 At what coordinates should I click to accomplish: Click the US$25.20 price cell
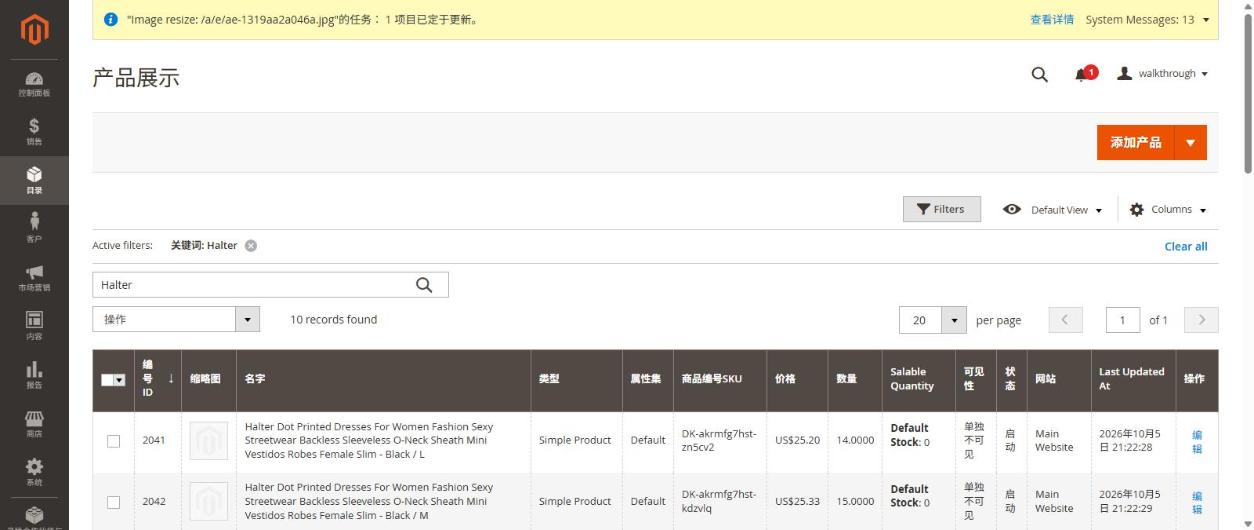tap(797, 441)
